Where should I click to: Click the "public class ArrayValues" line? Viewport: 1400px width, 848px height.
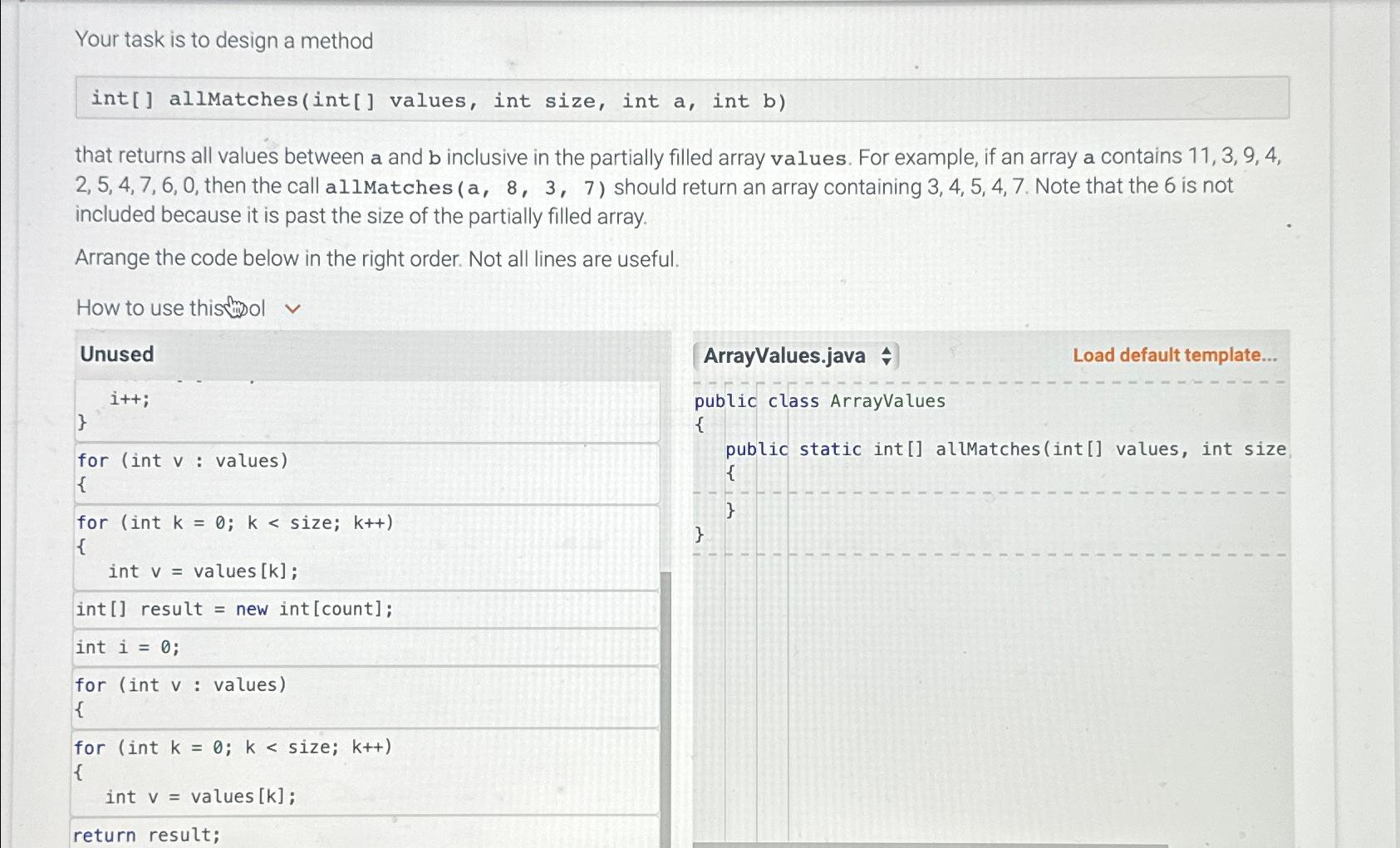tap(819, 400)
